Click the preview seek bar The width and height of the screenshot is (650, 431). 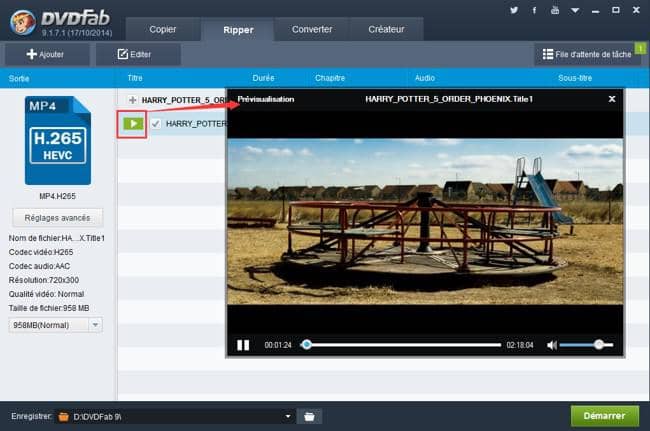[401, 345]
